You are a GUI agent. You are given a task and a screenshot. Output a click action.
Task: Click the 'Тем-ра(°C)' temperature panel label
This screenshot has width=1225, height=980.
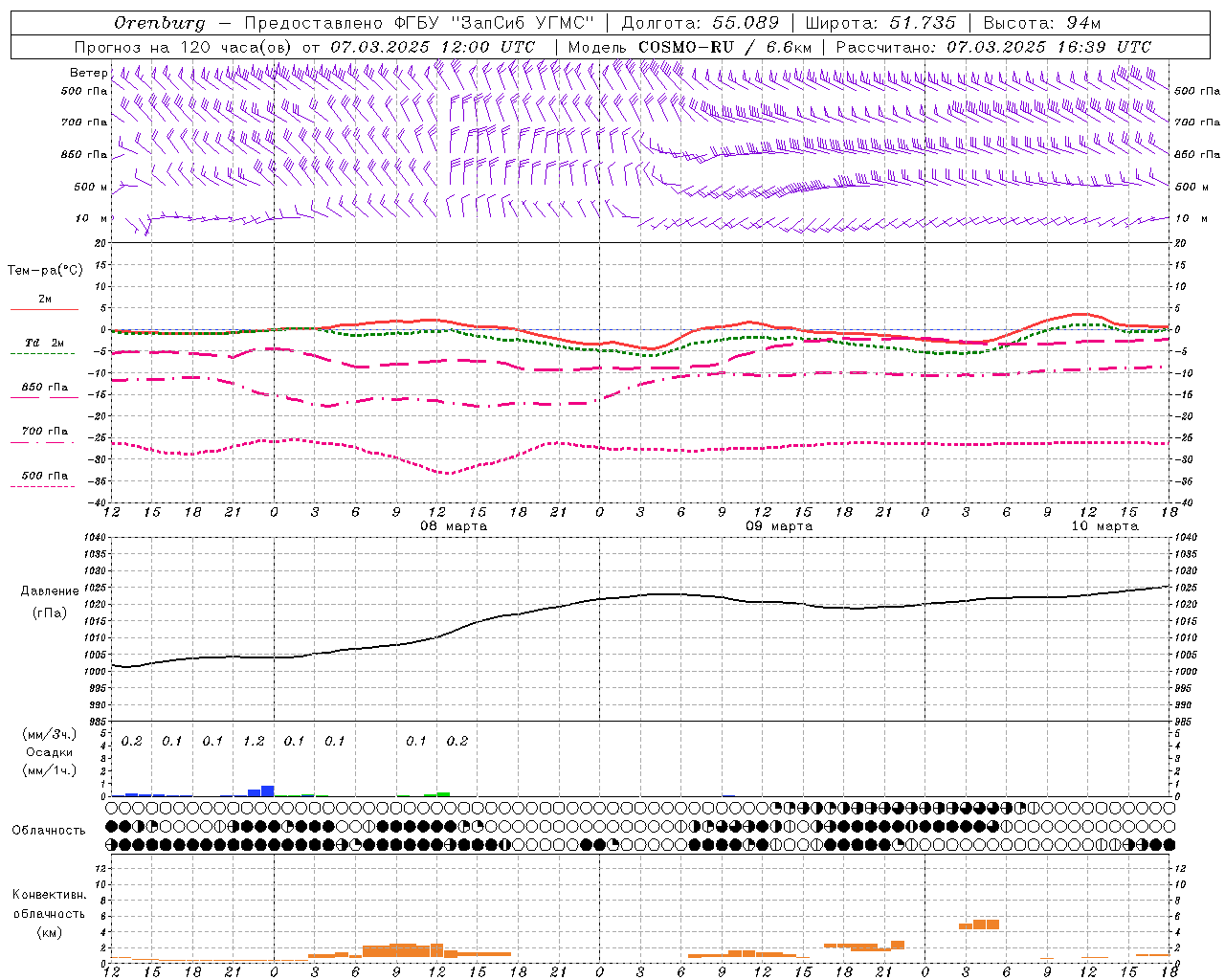(45, 271)
